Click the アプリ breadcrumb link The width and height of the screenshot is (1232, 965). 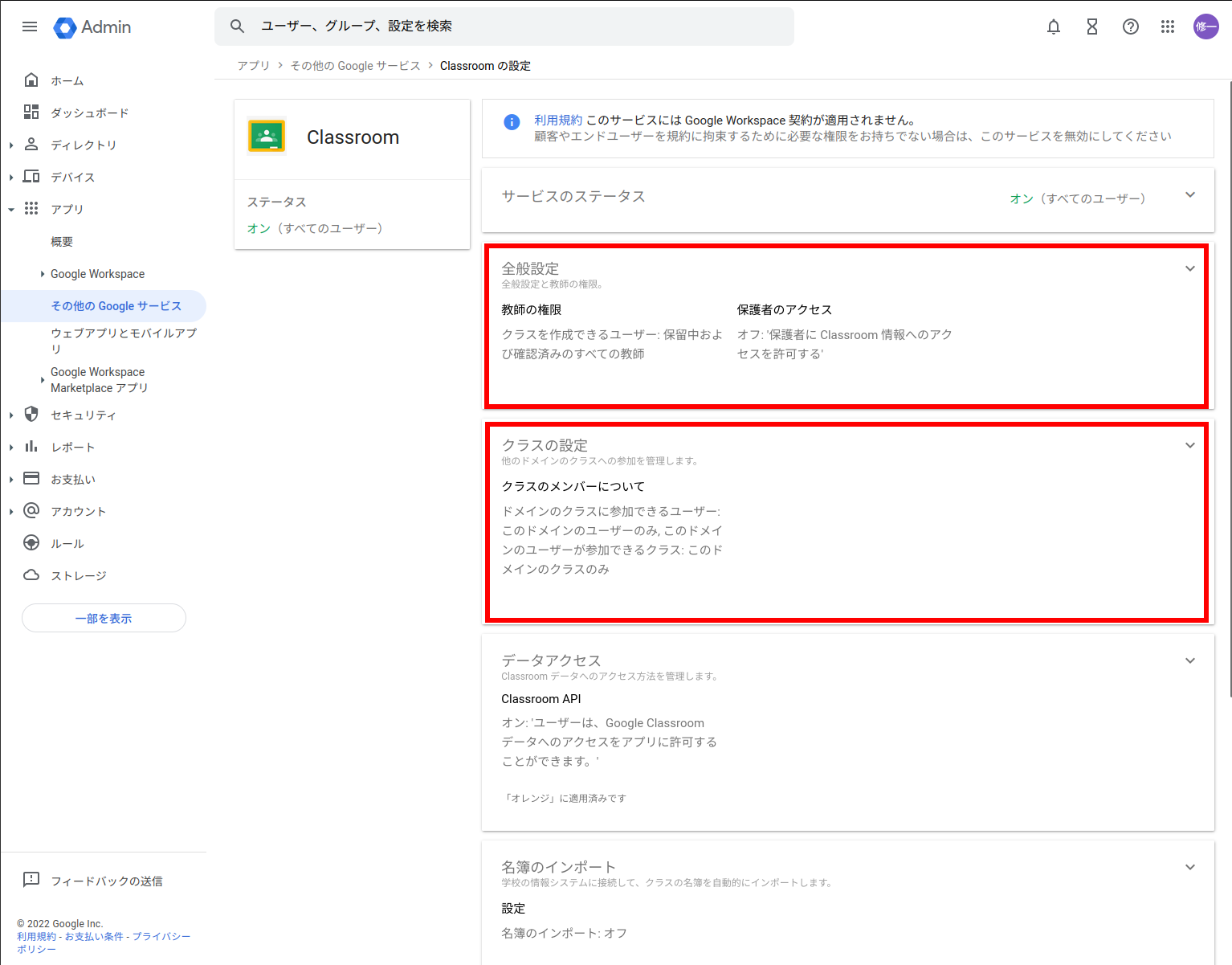(x=253, y=66)
